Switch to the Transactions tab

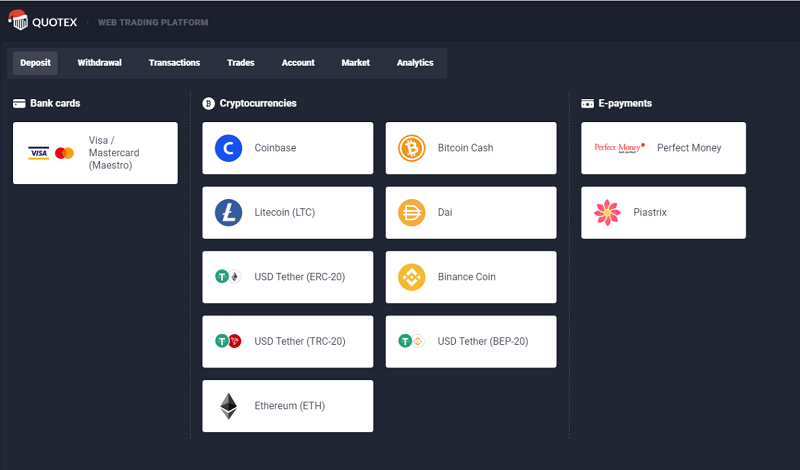coord(174,63)
